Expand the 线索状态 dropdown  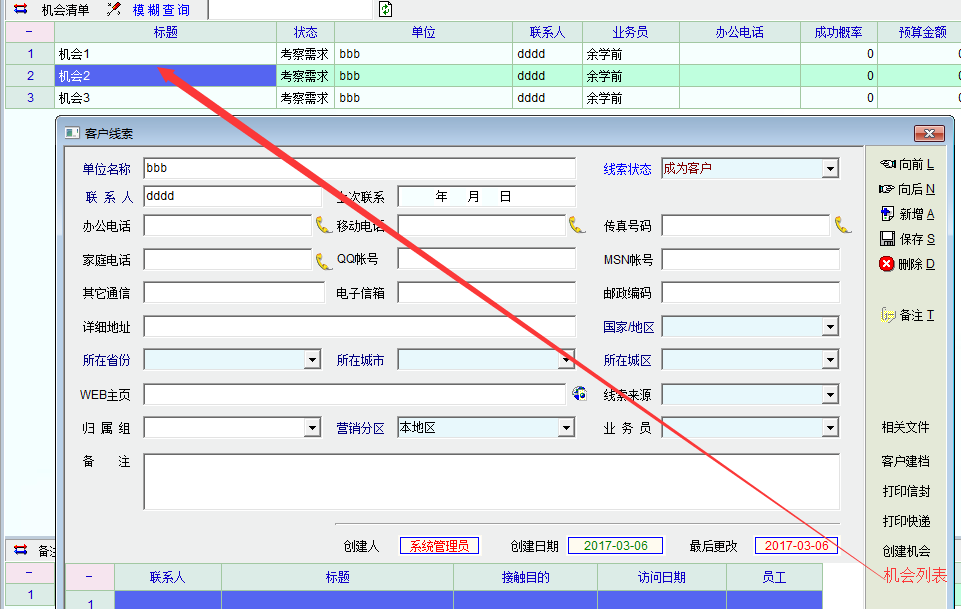830,169
